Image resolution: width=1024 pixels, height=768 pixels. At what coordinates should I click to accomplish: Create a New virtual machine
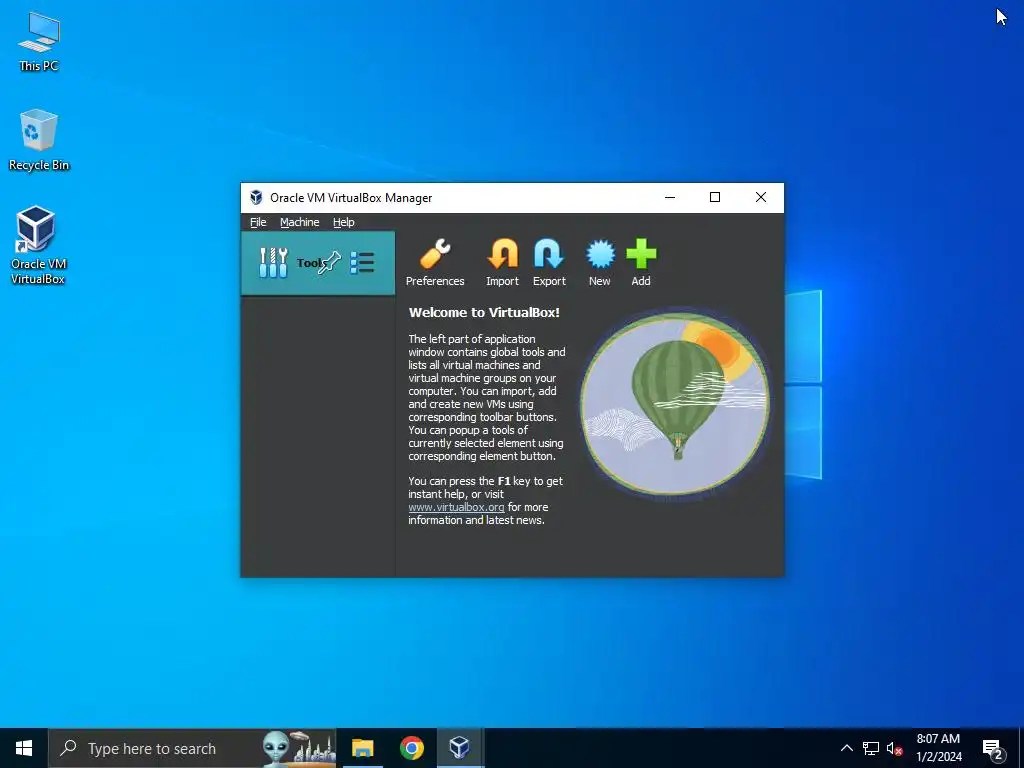pyautogui.click(x=600, y=263)
